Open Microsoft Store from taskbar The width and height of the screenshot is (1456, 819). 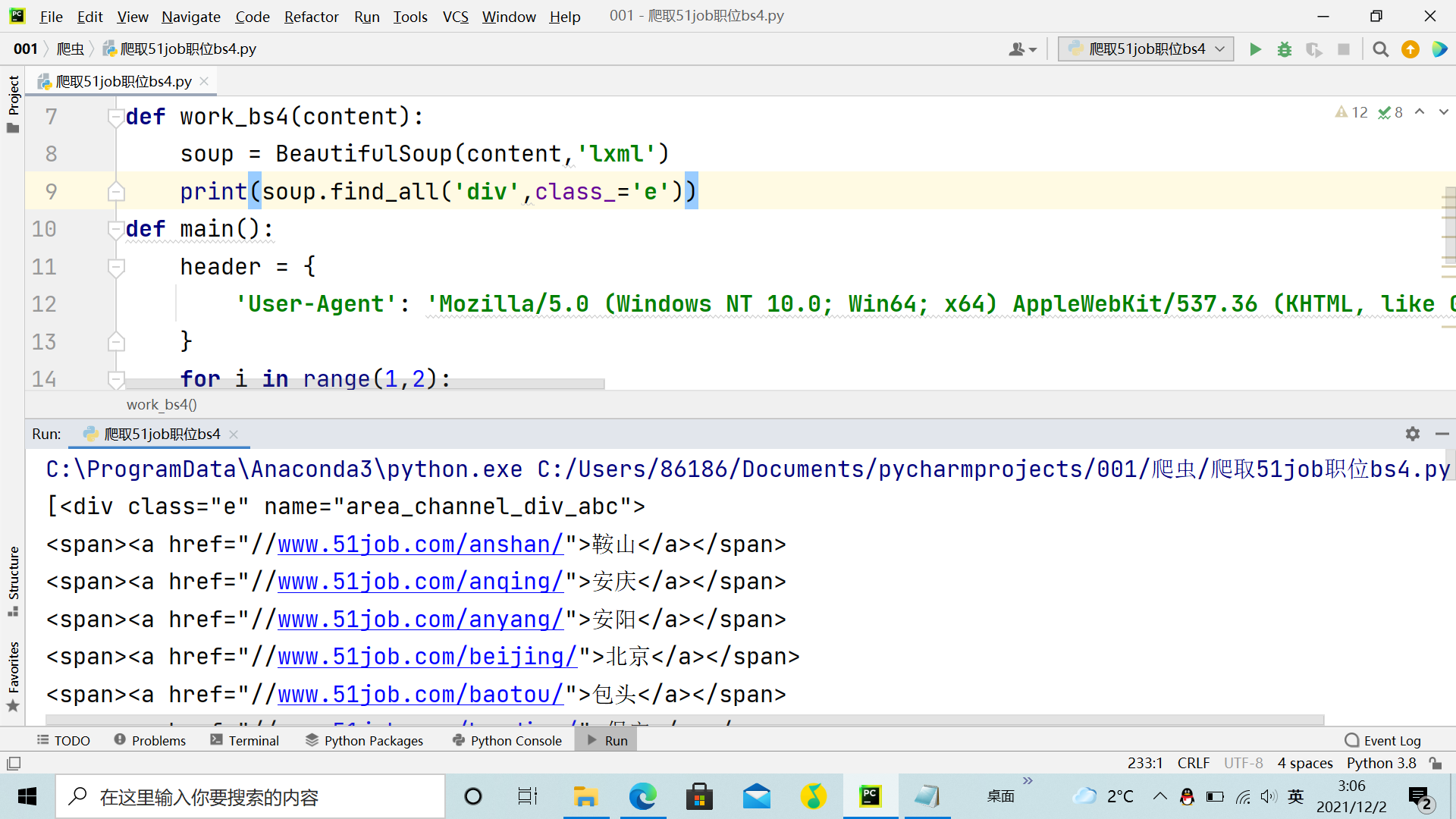coord(699,796)
